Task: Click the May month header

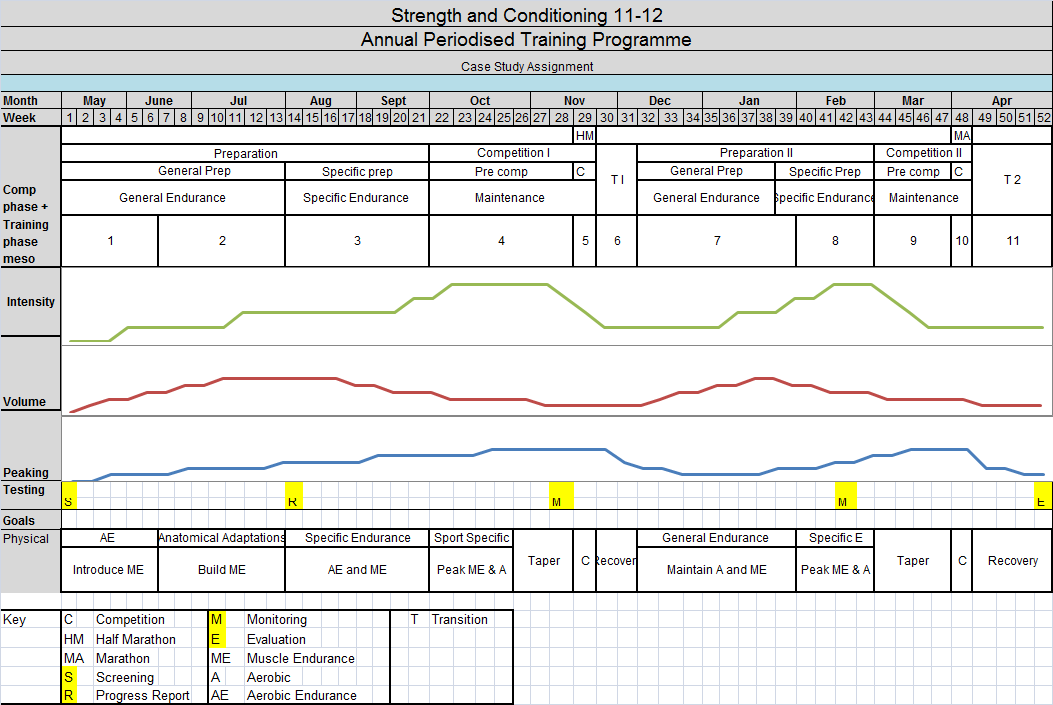Action: tap(93, 100)
